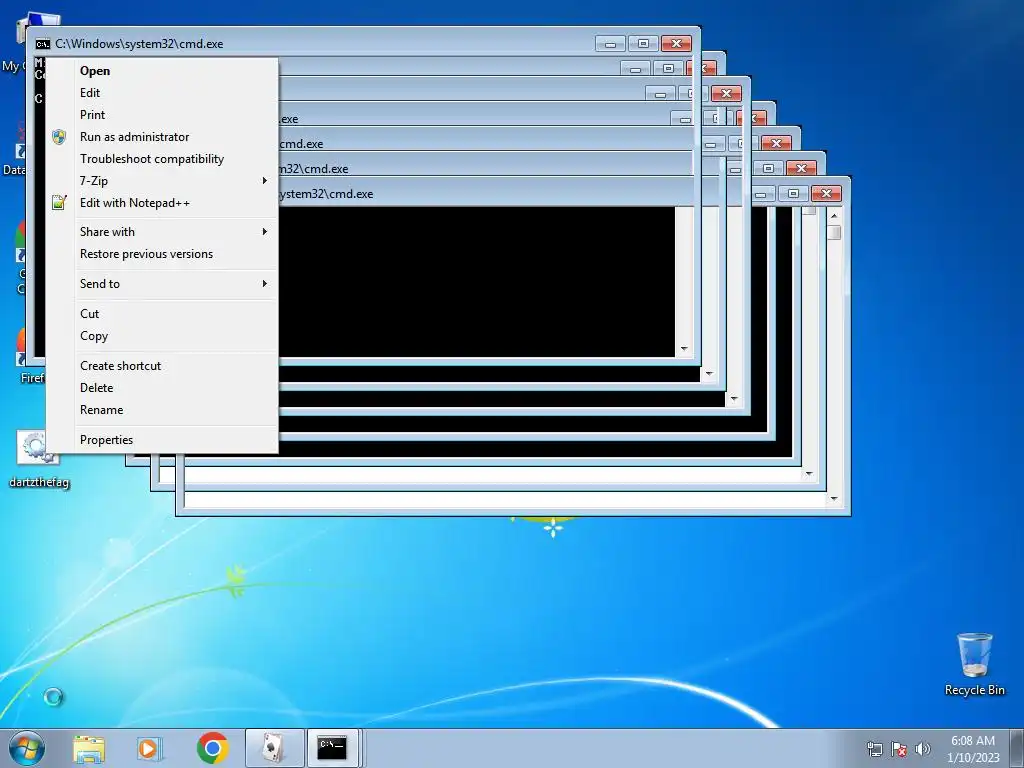The width and height of the screenshot is (1024, 768).
Task: Click the Show desktop button
Action: point(1017,748)
